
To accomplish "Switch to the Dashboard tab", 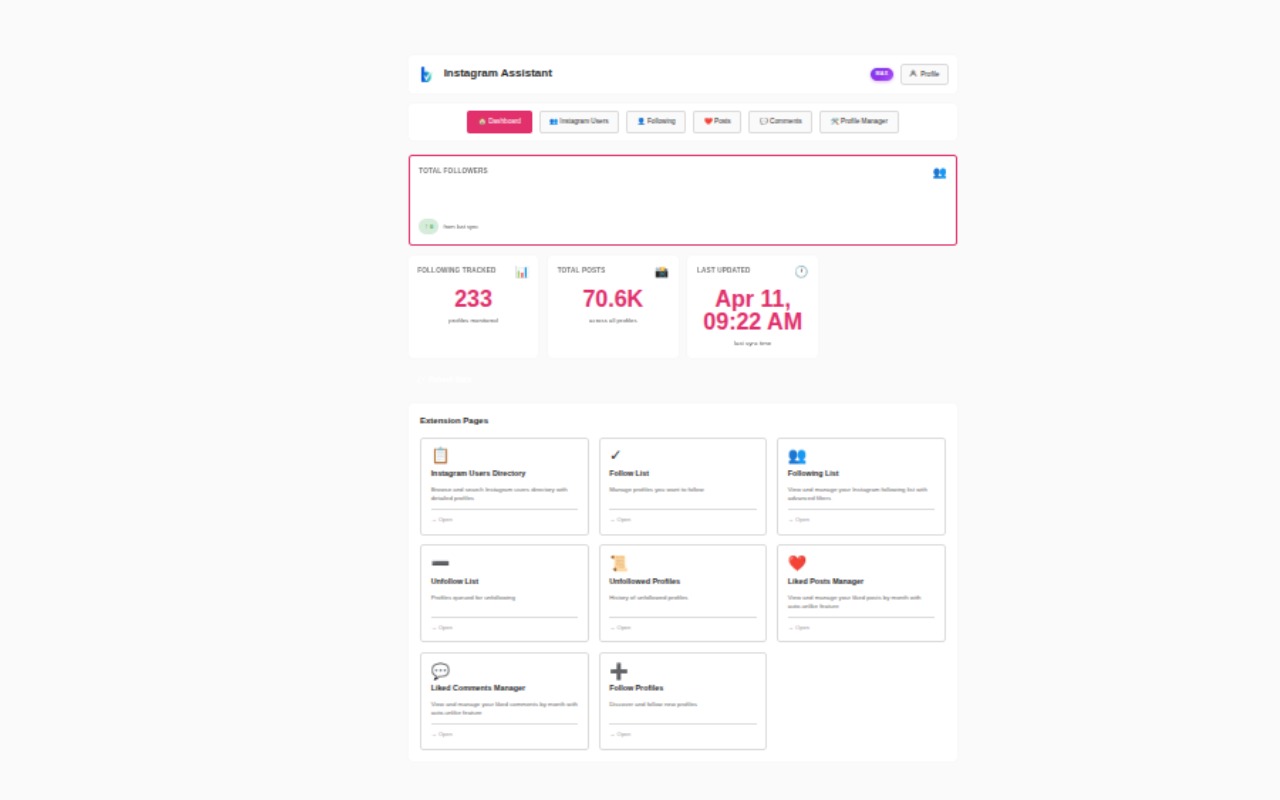I will click(499, 121).
